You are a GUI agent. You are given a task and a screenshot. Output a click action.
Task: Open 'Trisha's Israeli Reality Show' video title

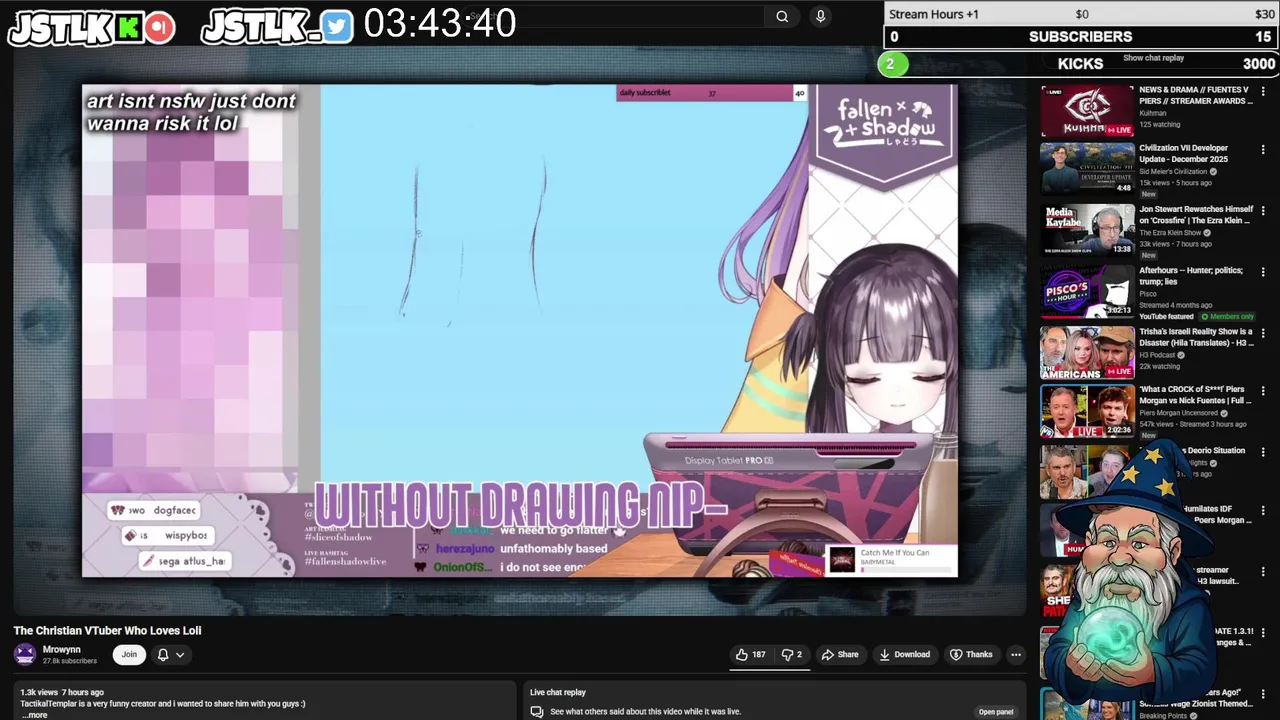coord(1196,337)
